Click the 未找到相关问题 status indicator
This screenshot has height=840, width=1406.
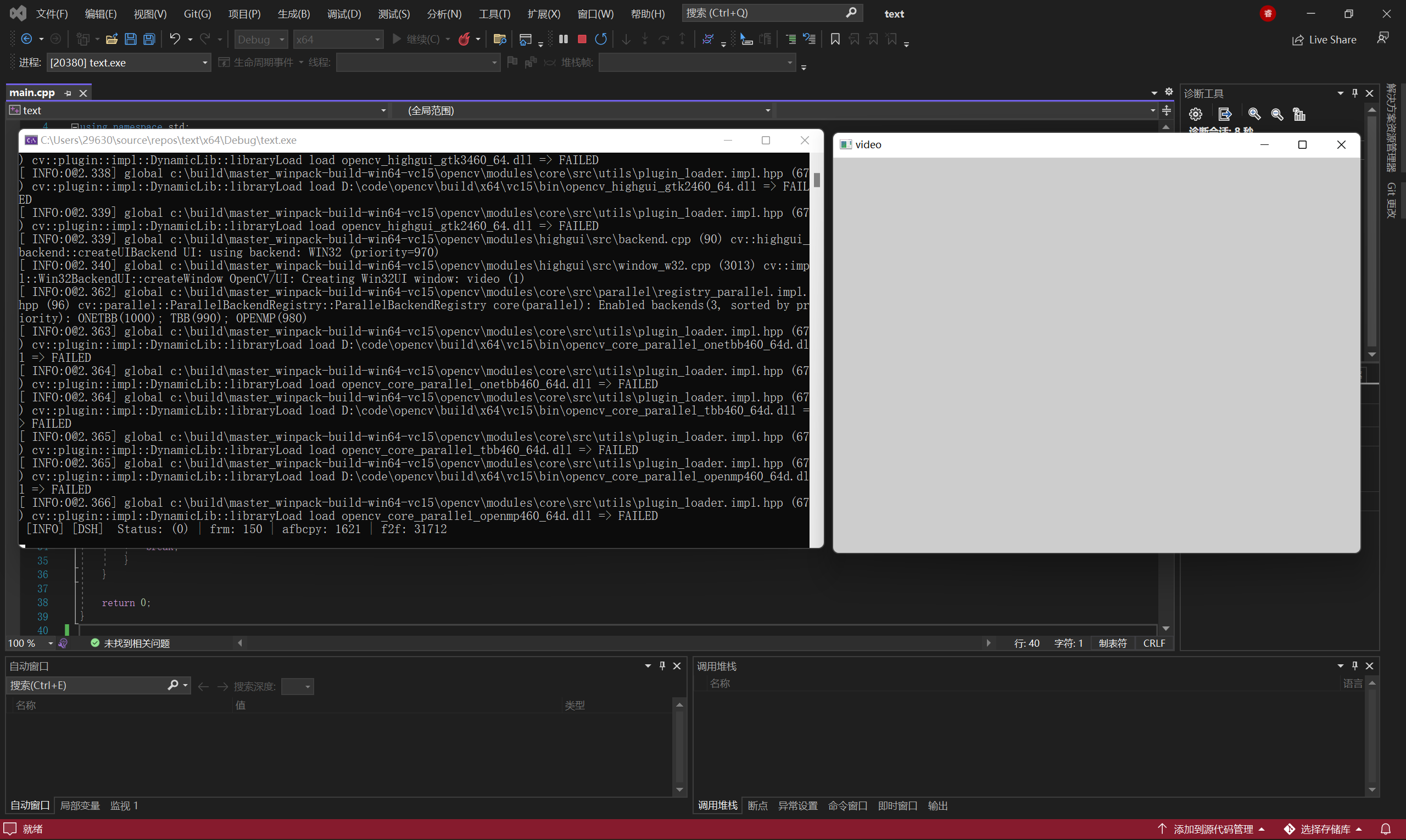click(x=130, y=643)
